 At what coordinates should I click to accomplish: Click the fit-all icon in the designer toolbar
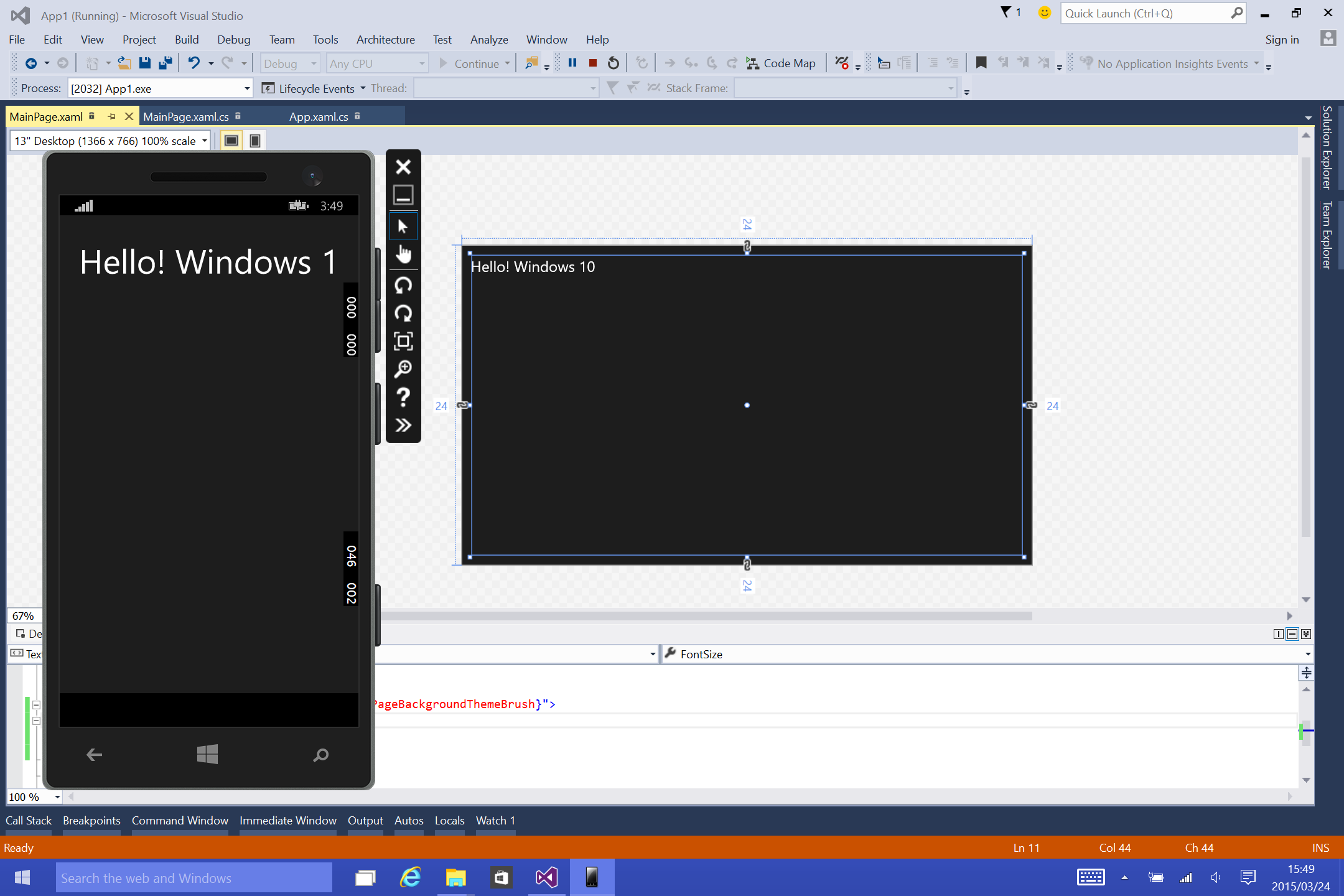[x=403, y=341]
